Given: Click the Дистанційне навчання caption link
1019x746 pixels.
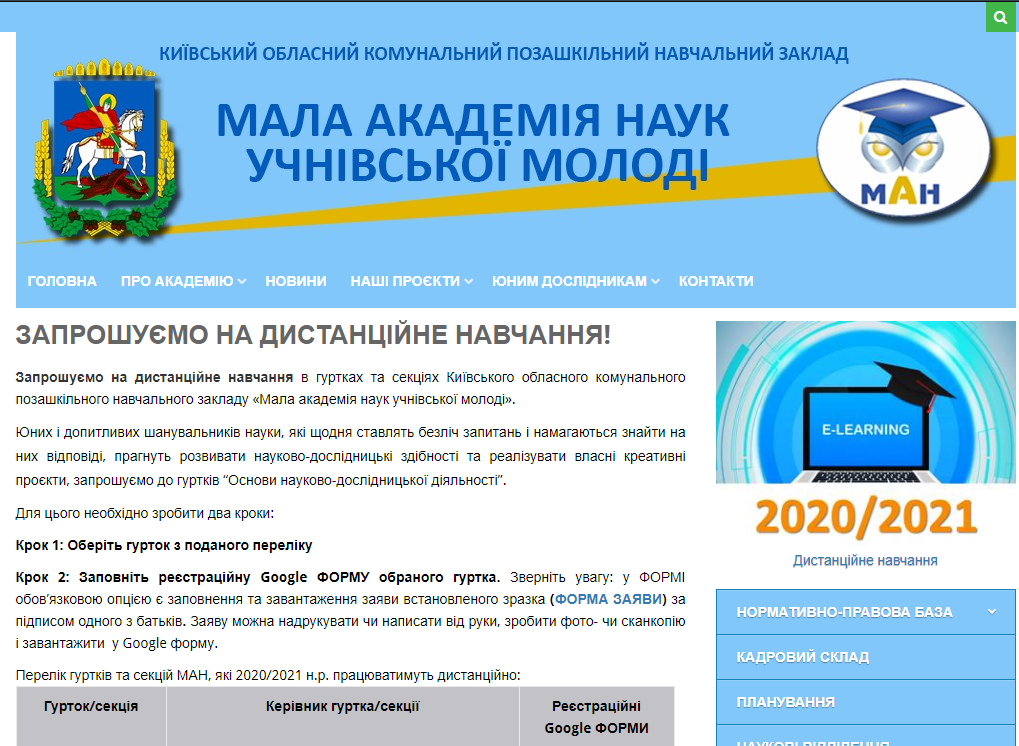Looking at the screenshot, I should pos(865,560).
